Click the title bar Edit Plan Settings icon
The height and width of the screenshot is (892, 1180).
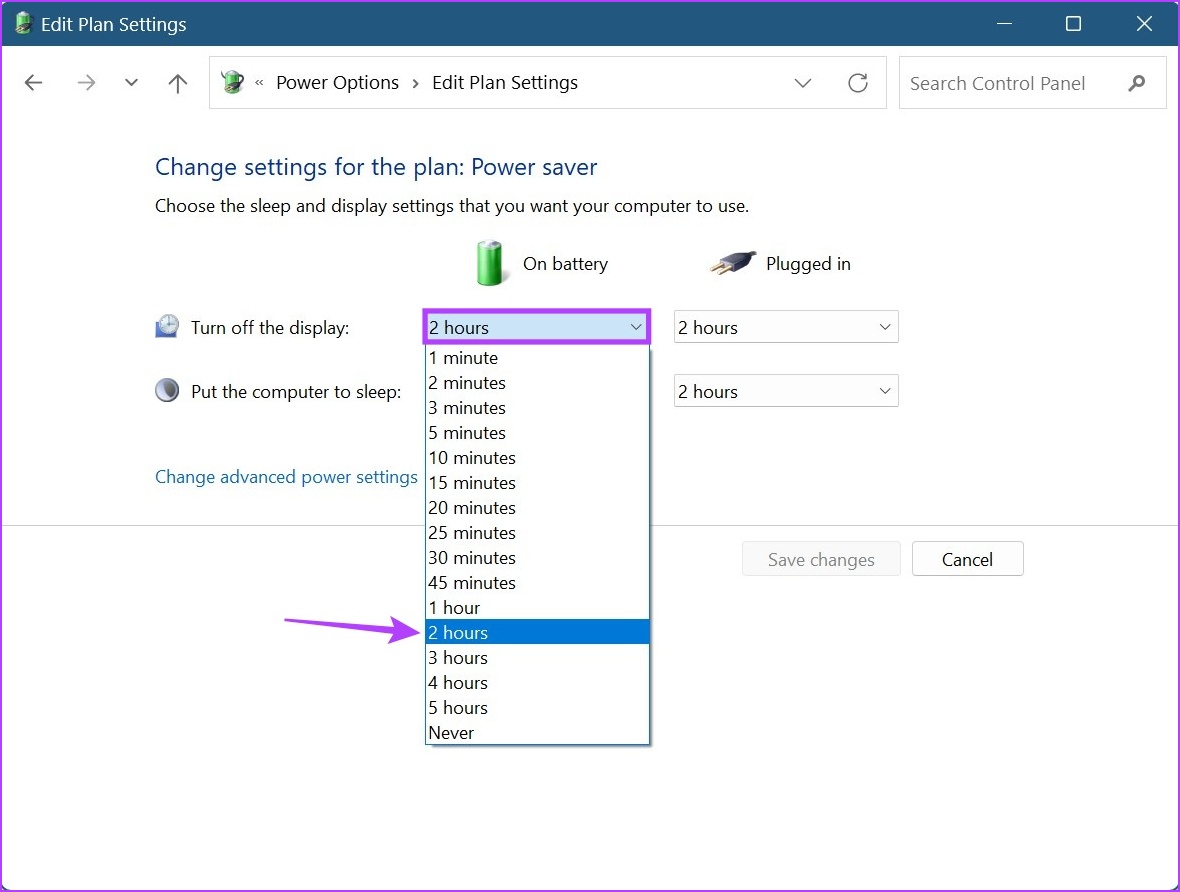tap(23, 23)
